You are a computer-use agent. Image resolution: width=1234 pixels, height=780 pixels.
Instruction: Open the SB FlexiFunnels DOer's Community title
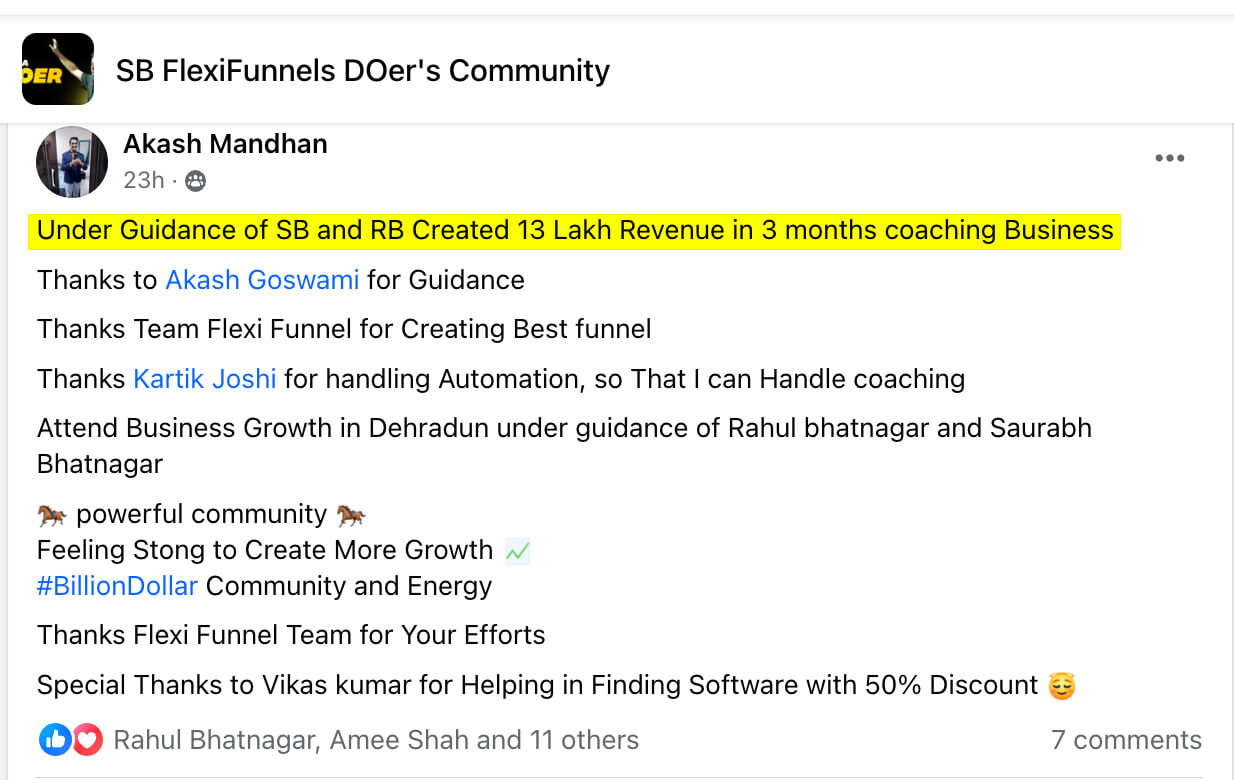point(362,70)
